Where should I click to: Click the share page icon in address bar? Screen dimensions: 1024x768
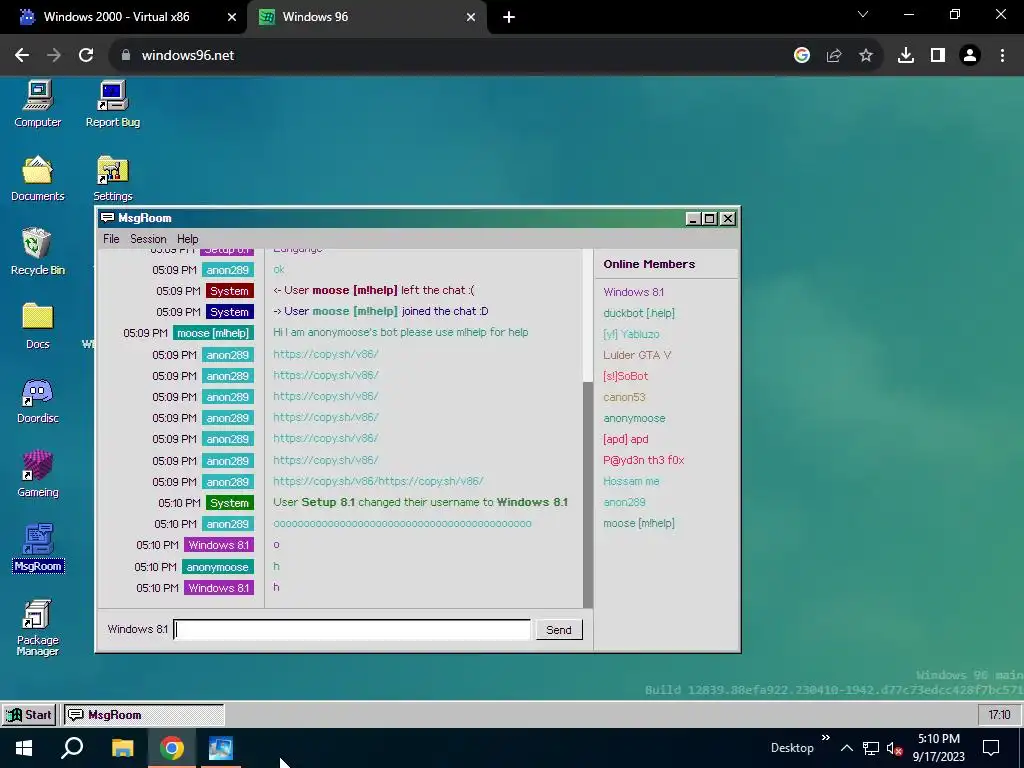coord(834,56)
